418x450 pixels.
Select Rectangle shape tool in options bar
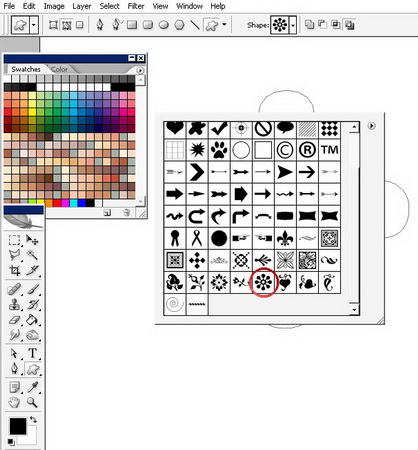point(132,25)
